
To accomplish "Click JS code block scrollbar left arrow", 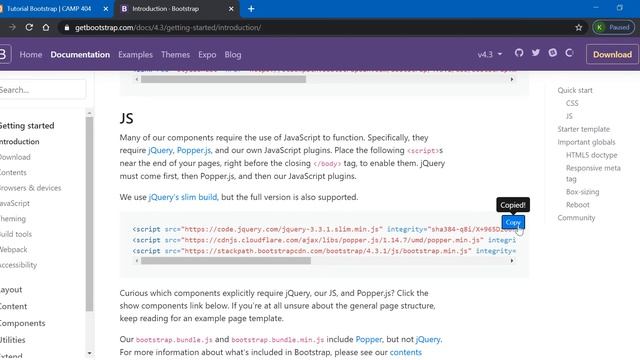I will [x=137, y=261].
